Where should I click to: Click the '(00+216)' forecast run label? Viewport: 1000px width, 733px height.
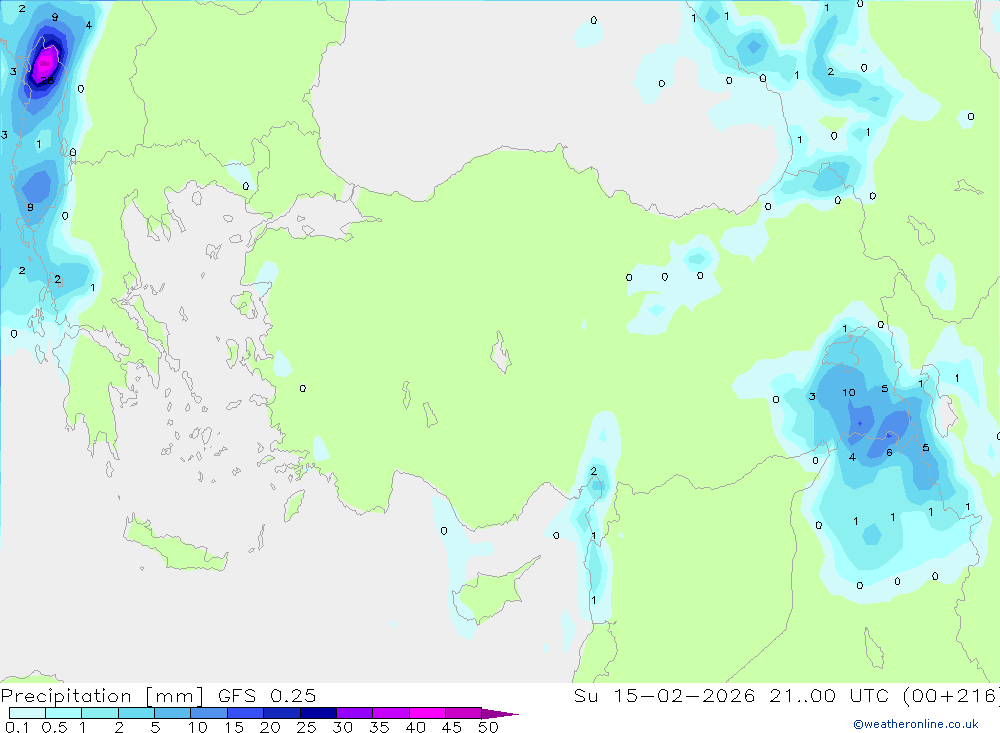[950, 696]
